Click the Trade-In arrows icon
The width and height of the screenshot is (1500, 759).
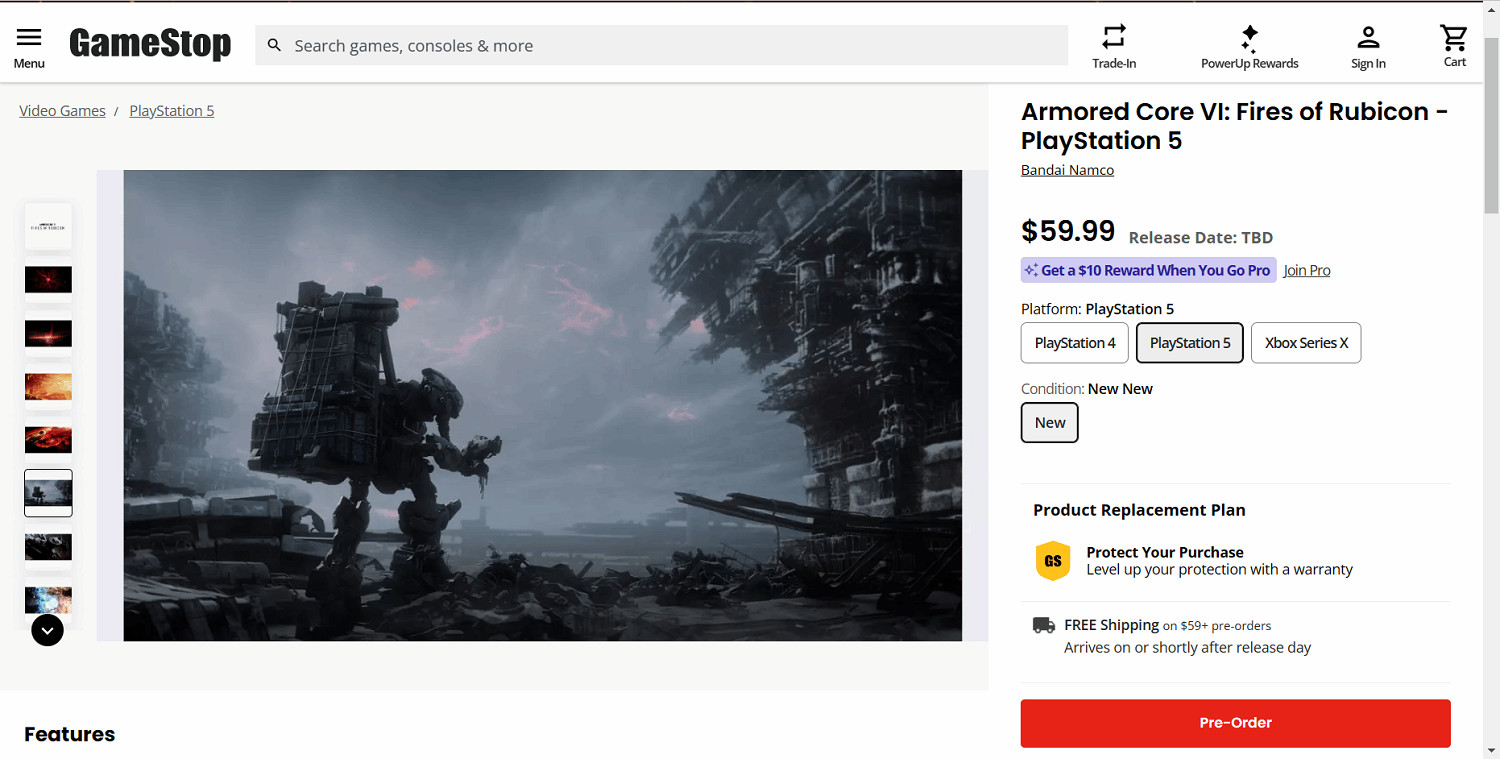coord(1114,37)
